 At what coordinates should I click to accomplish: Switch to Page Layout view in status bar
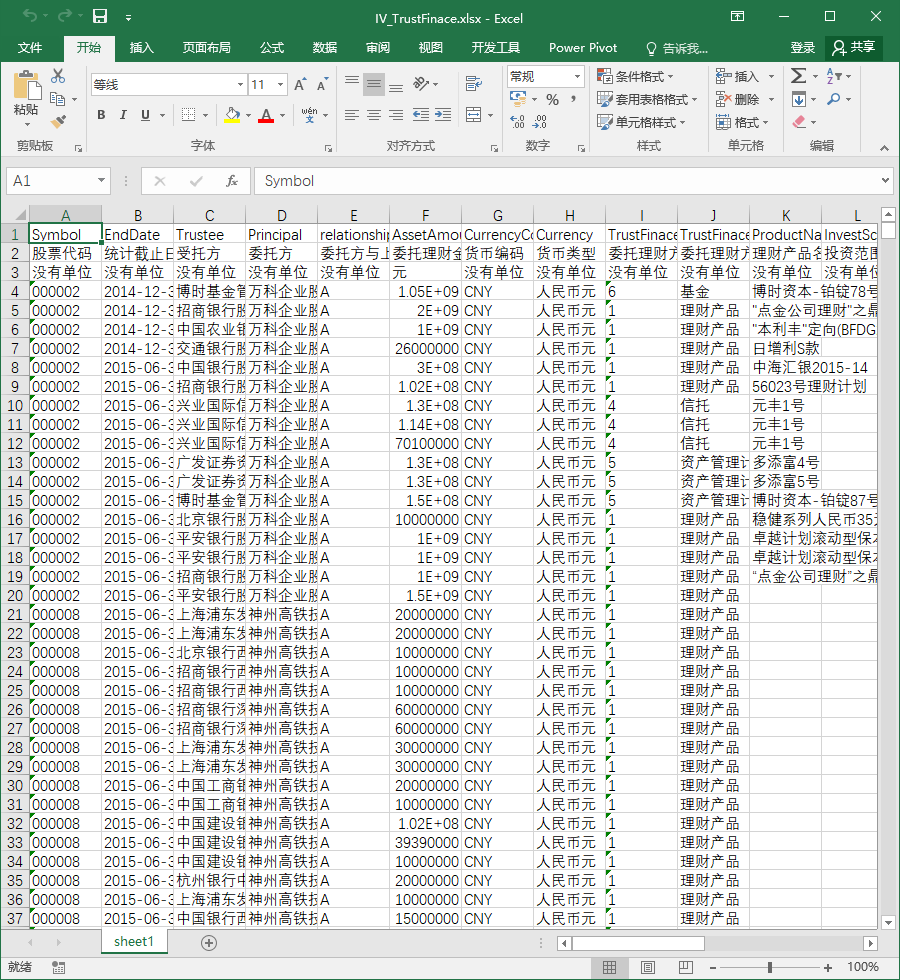[x=648, y=968]
